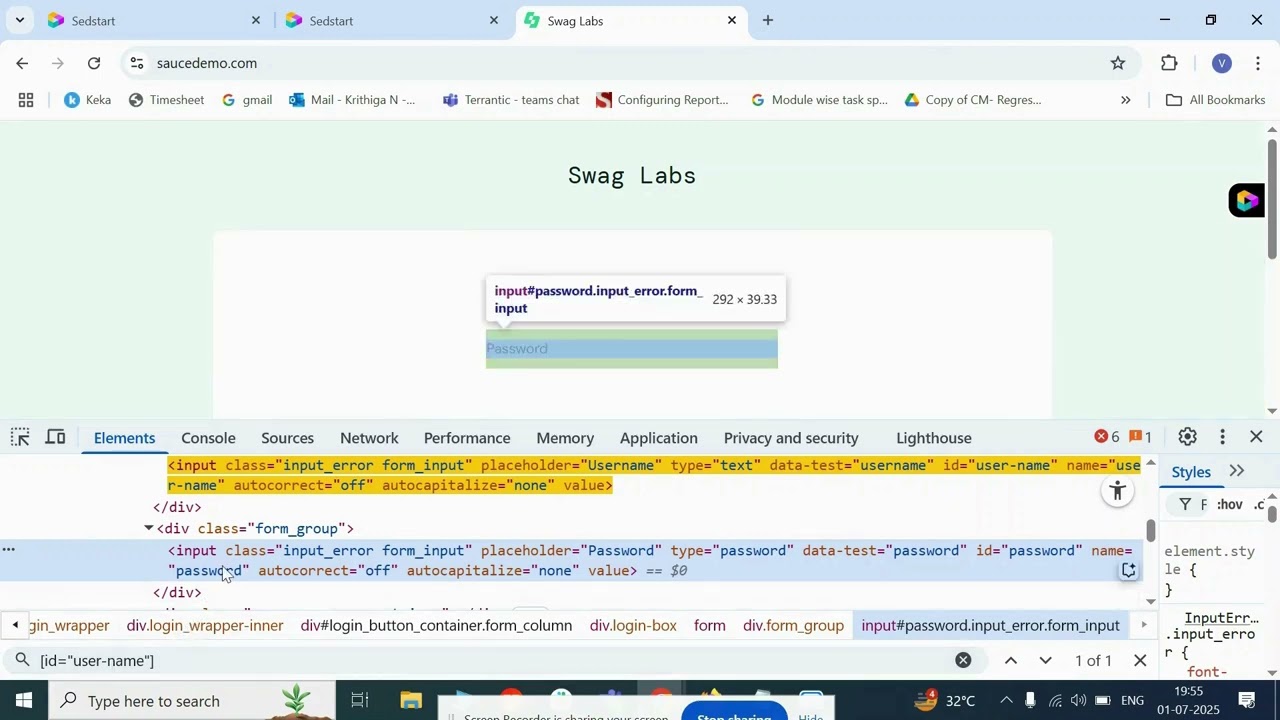Collapse the div class form_group node
This screenshot has height=720, width=1280.
148,528
